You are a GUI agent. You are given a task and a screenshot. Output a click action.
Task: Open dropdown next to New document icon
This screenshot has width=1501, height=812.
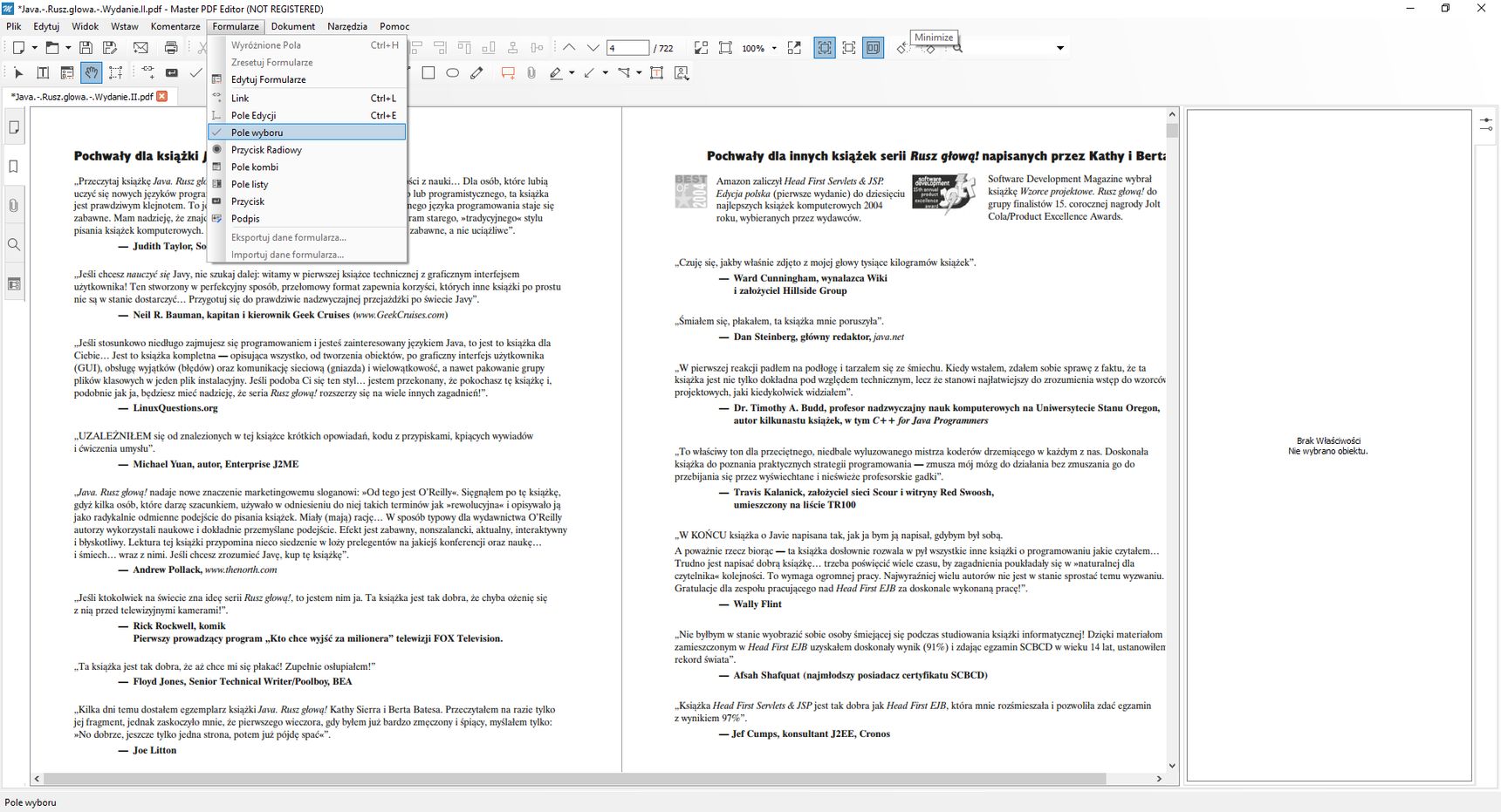[x=35, y=48]
